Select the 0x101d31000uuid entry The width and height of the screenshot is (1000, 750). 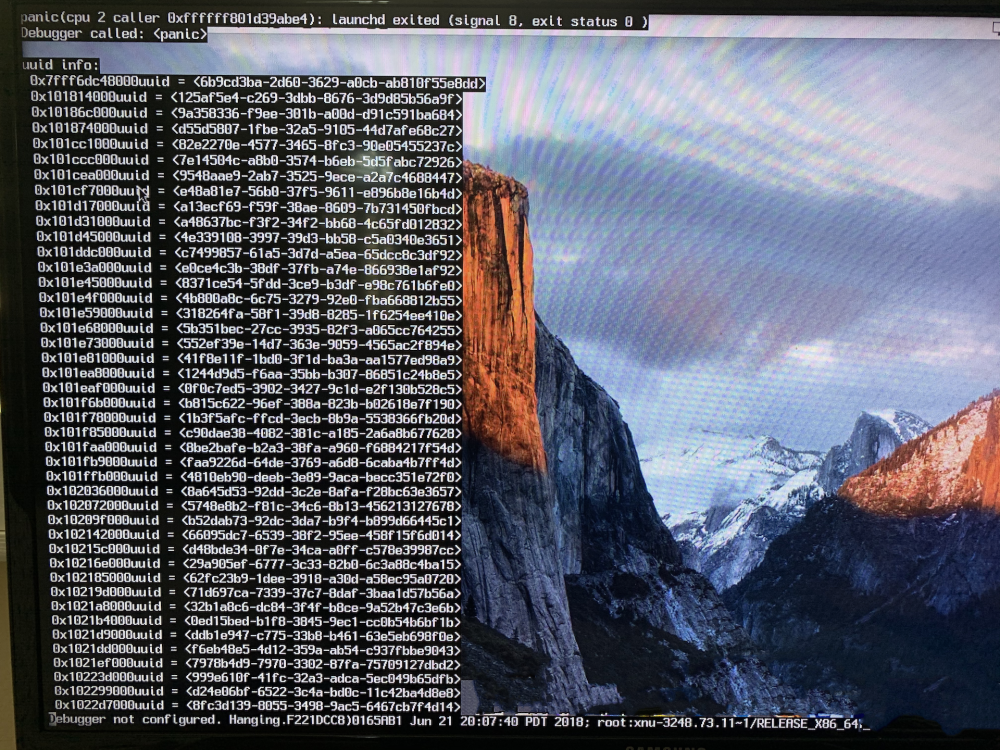pyautogui.click(x=249, y=223)
